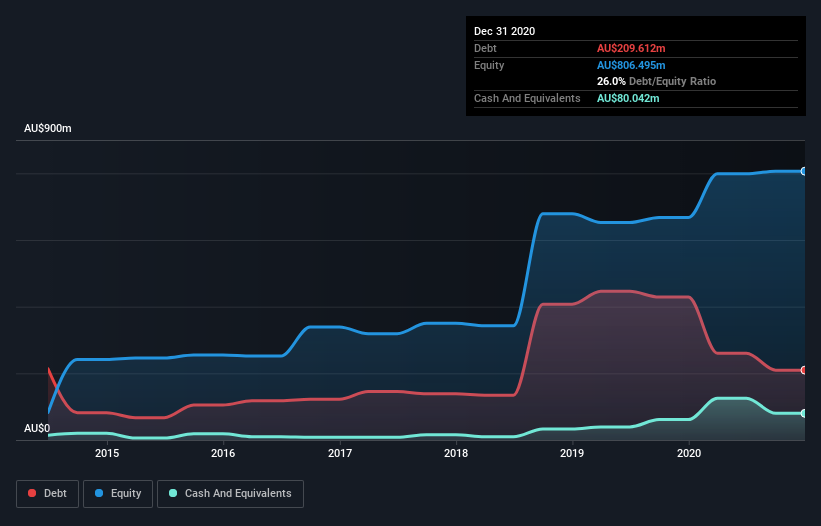Select the Cash endpoint marker at Dec 2020
This screenshot has width=821, height=526.
click(804, 413)
